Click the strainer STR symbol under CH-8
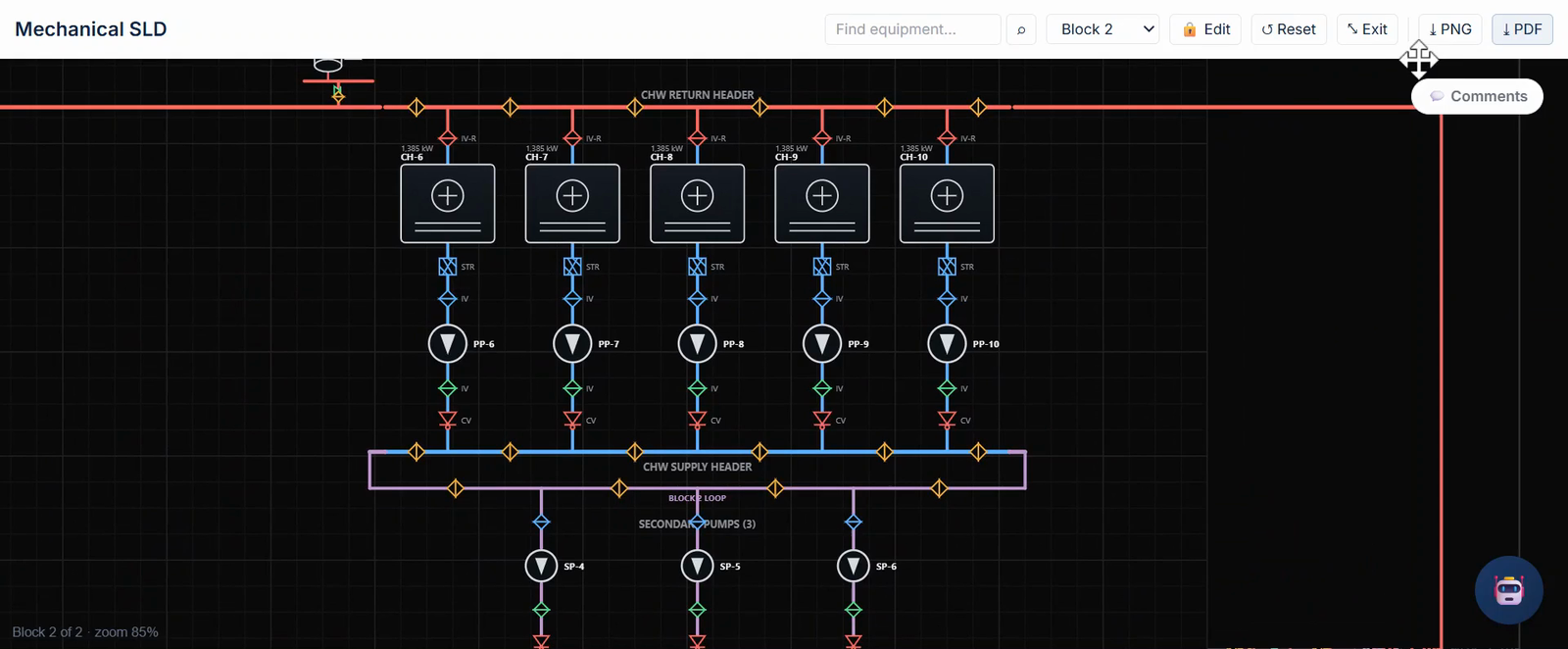This screenshot has height=649, width=1568. click(x=697, y=267)
